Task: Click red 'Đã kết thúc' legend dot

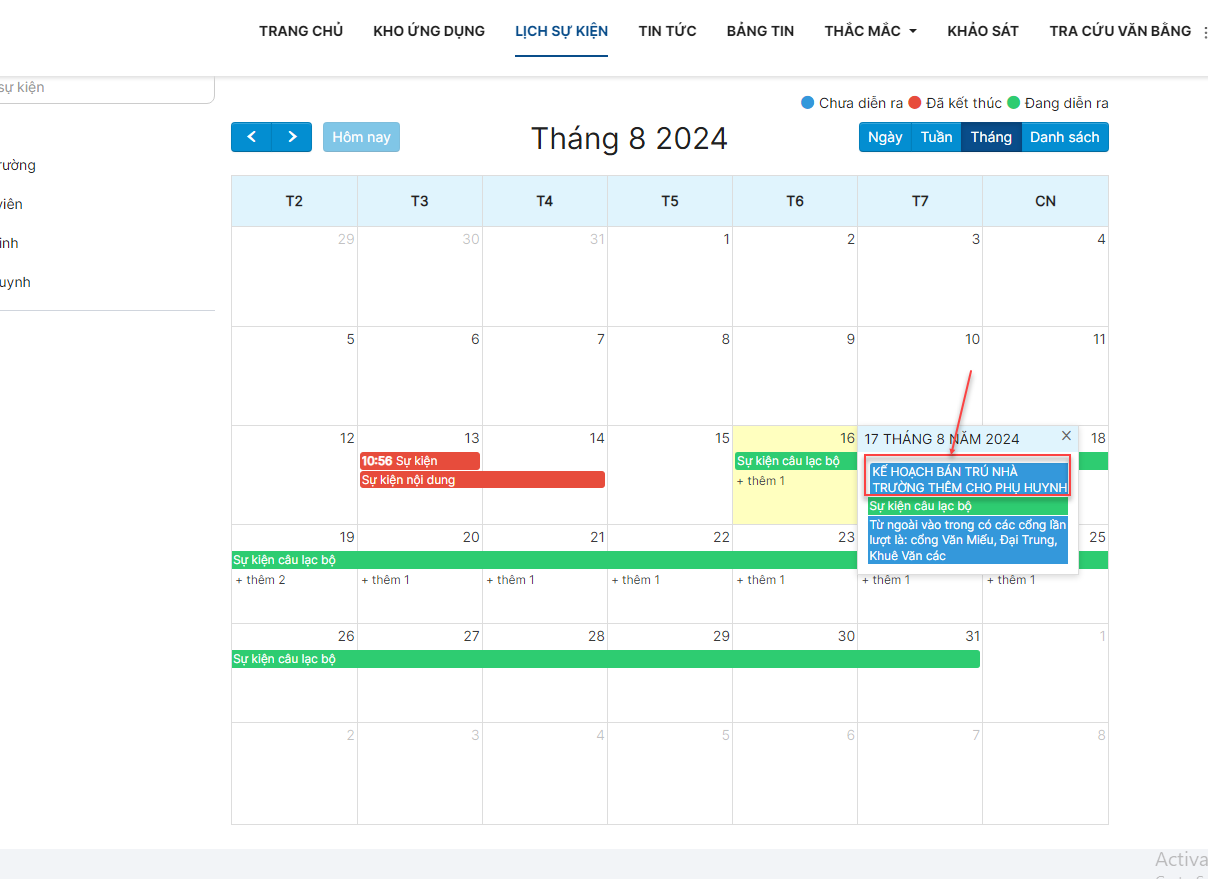Action: [x=914, y=103]
